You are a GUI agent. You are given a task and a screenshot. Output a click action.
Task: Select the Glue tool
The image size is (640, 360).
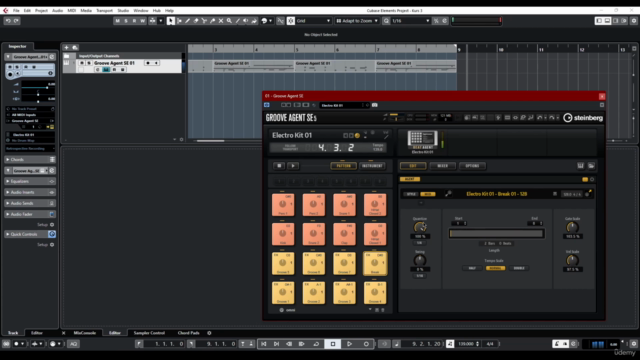(213, 21)
